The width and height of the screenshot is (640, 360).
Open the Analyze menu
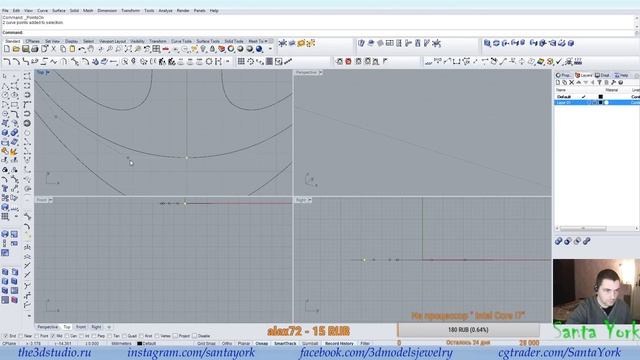165,11
